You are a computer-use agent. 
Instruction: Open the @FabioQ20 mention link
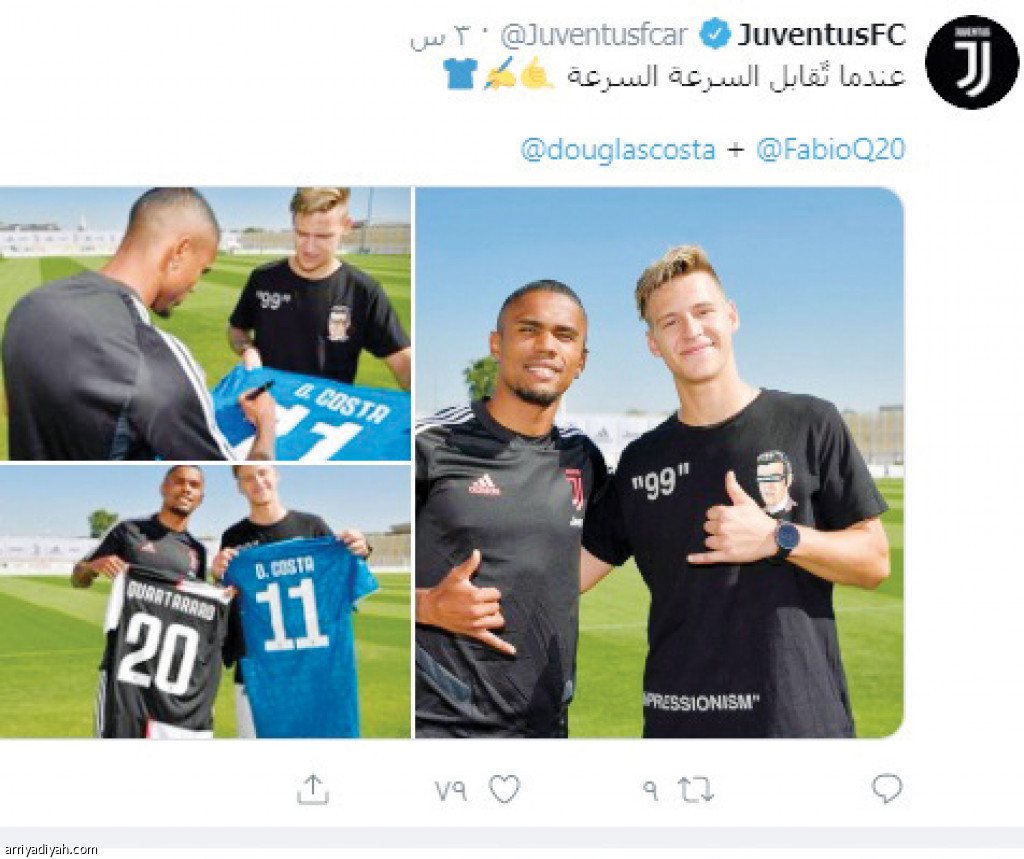(831, 150)
